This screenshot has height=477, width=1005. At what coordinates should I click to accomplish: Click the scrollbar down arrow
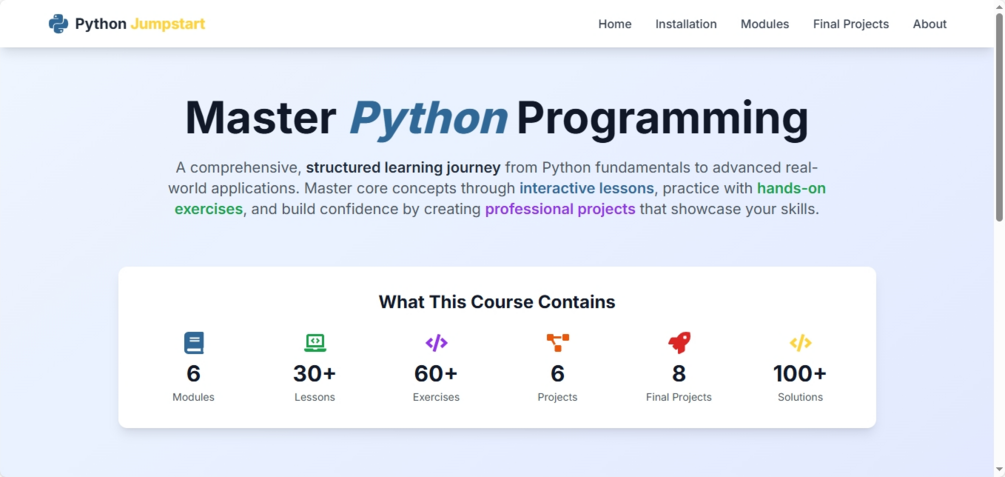tap(999, 469)
